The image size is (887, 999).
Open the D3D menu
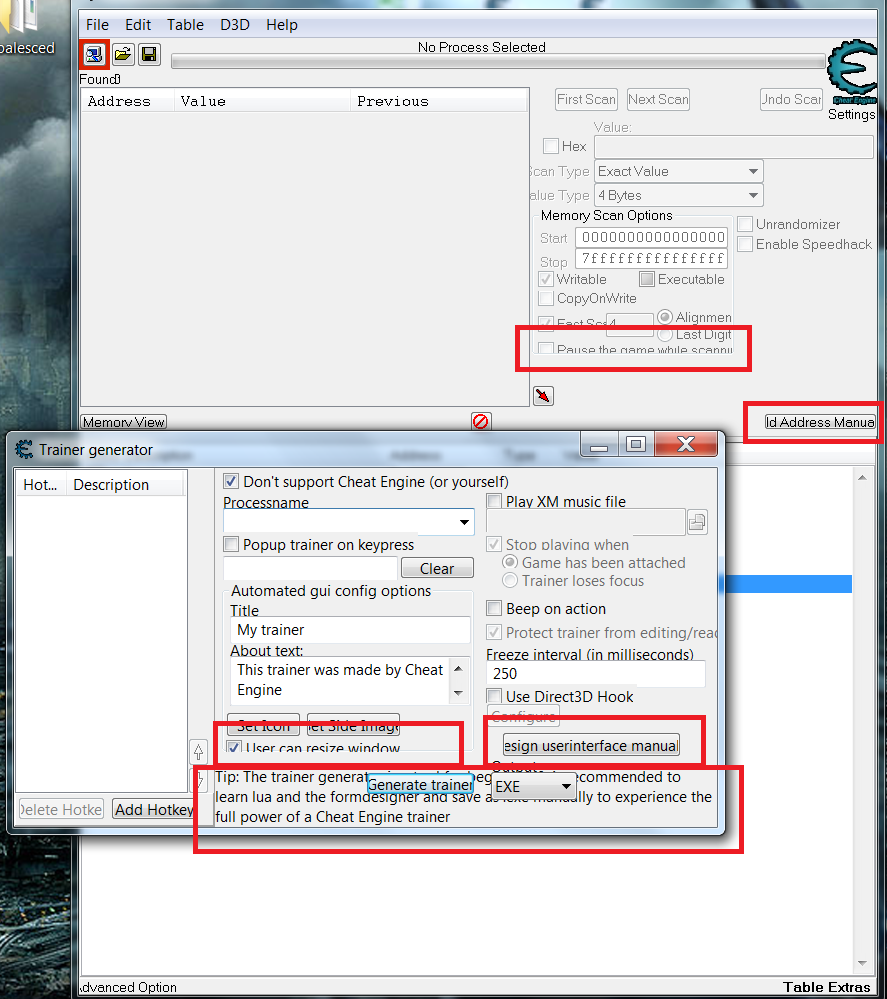(234, 25)
